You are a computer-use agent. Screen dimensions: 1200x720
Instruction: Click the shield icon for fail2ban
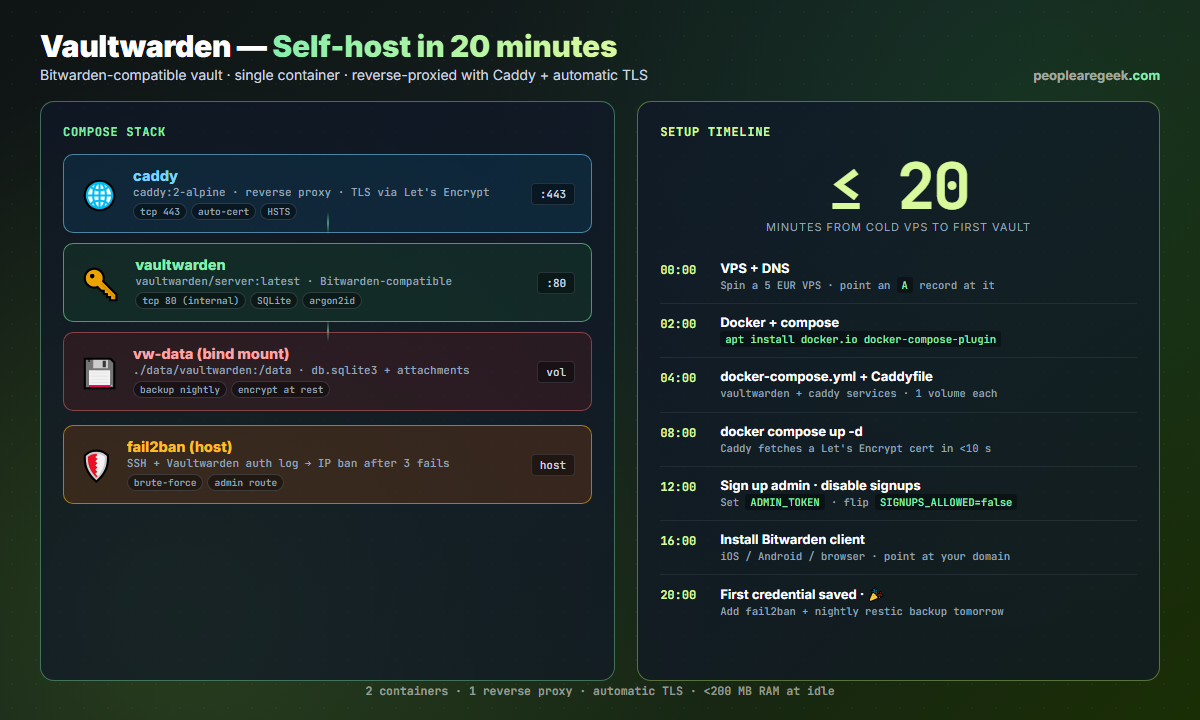tap(97, 465)
